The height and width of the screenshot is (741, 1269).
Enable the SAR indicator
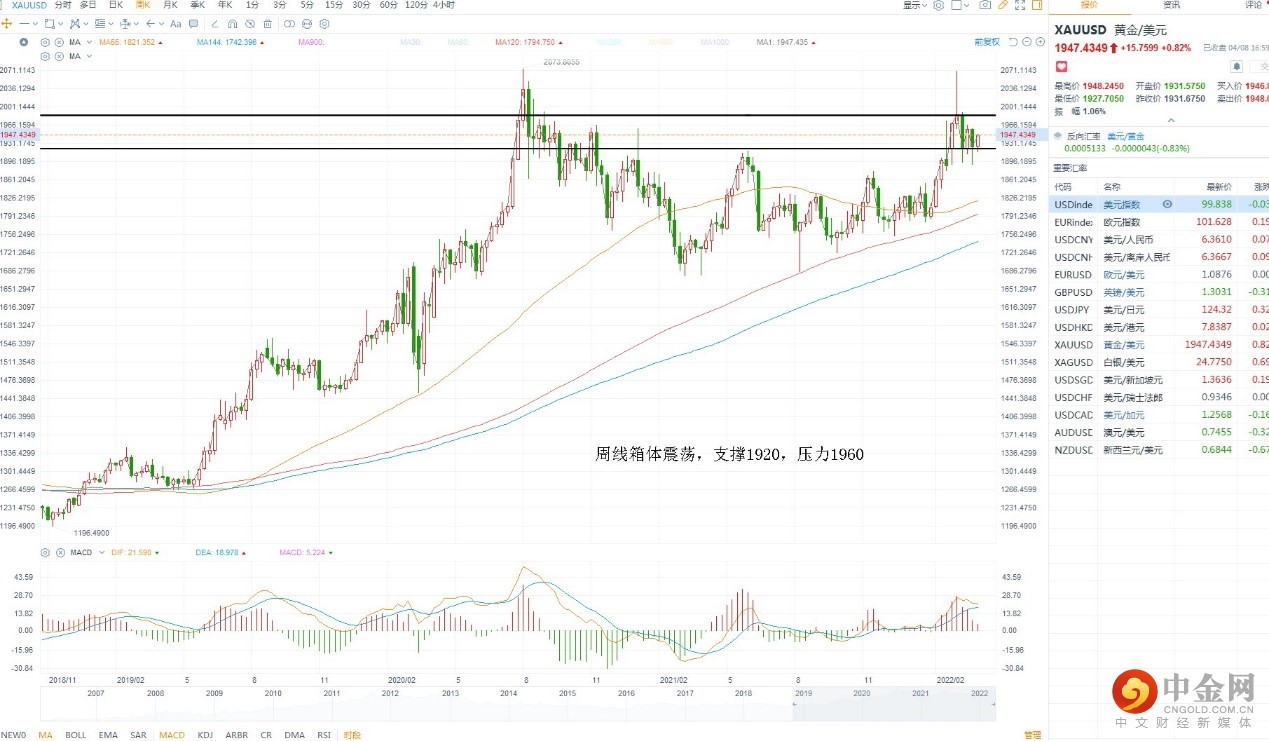click(x=138, y=735)
